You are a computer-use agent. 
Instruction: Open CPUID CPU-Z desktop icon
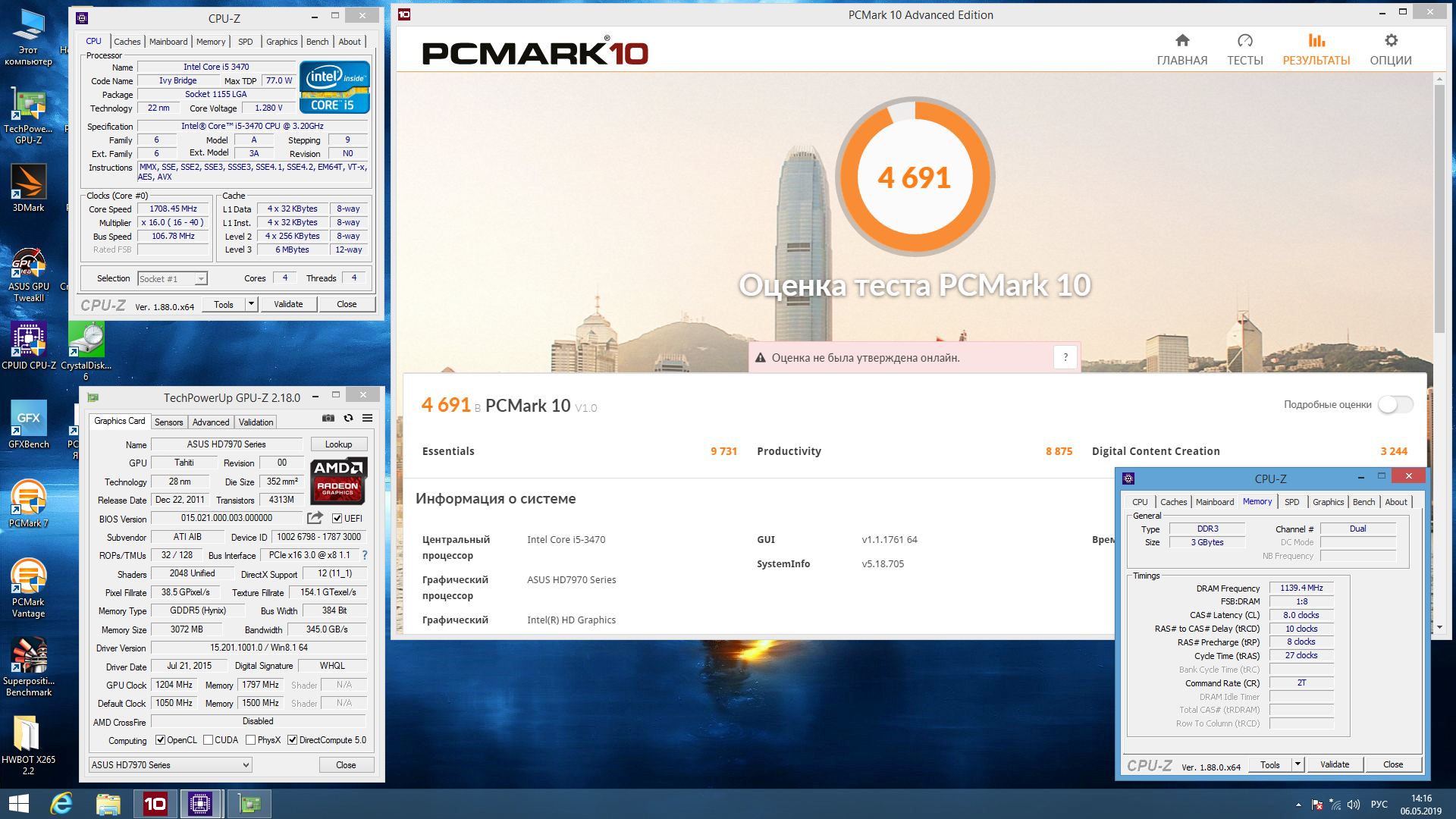[x=29, y=346]
